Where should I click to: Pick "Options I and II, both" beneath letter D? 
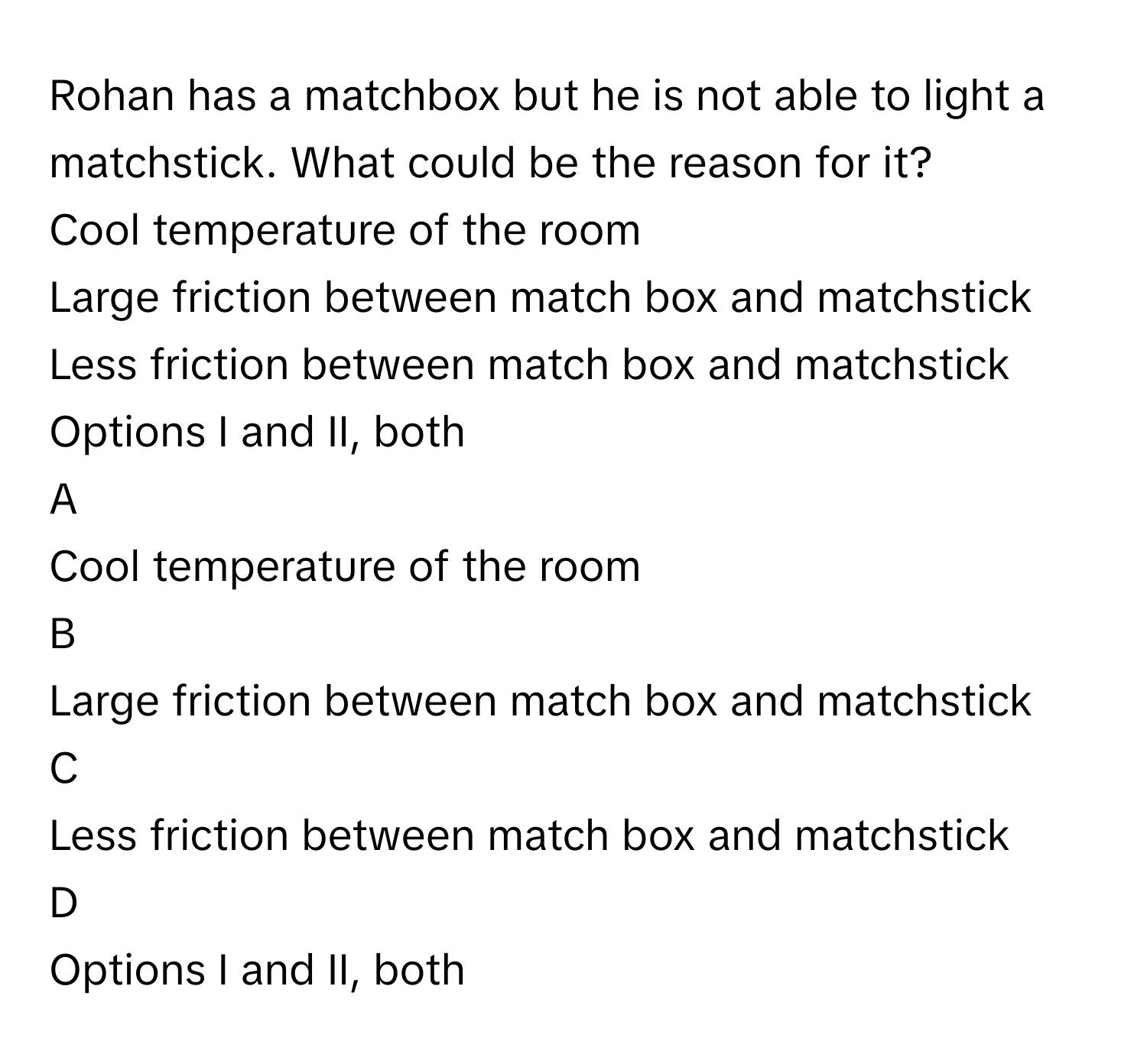[257, 971]
